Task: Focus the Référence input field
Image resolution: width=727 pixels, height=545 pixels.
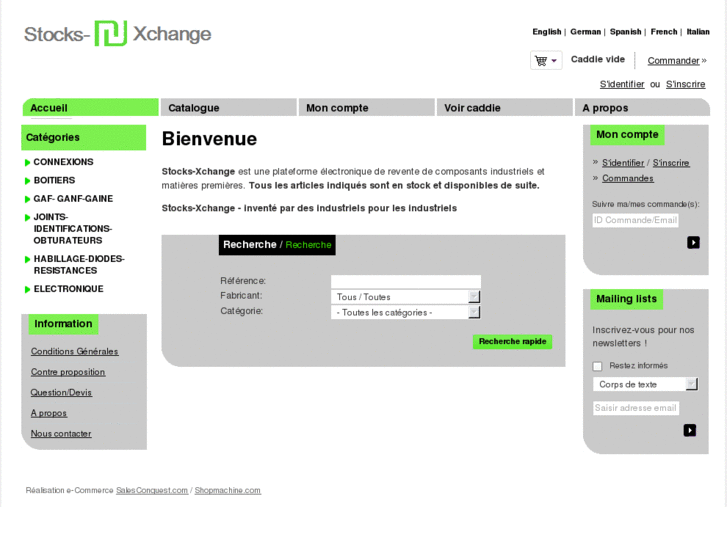Action: [x=406, y=282]
